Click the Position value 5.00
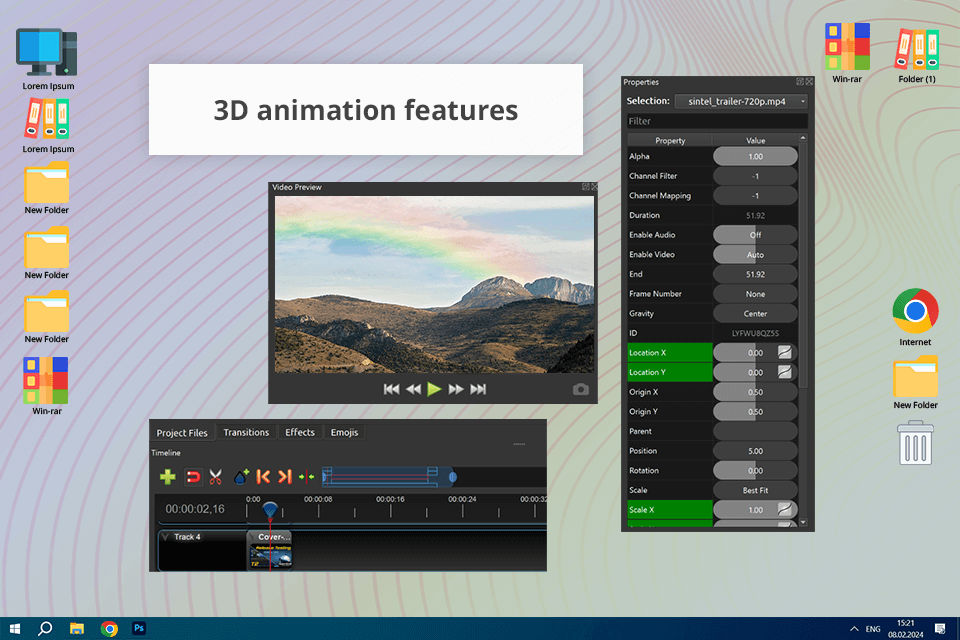This screenshot has height=640, width=960. click(755, 450)
